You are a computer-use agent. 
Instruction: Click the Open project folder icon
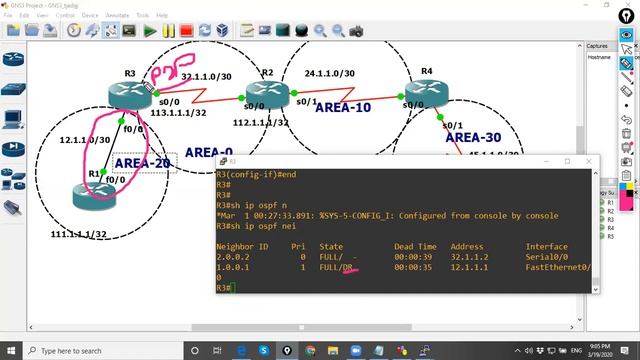[x=32, y=31]
